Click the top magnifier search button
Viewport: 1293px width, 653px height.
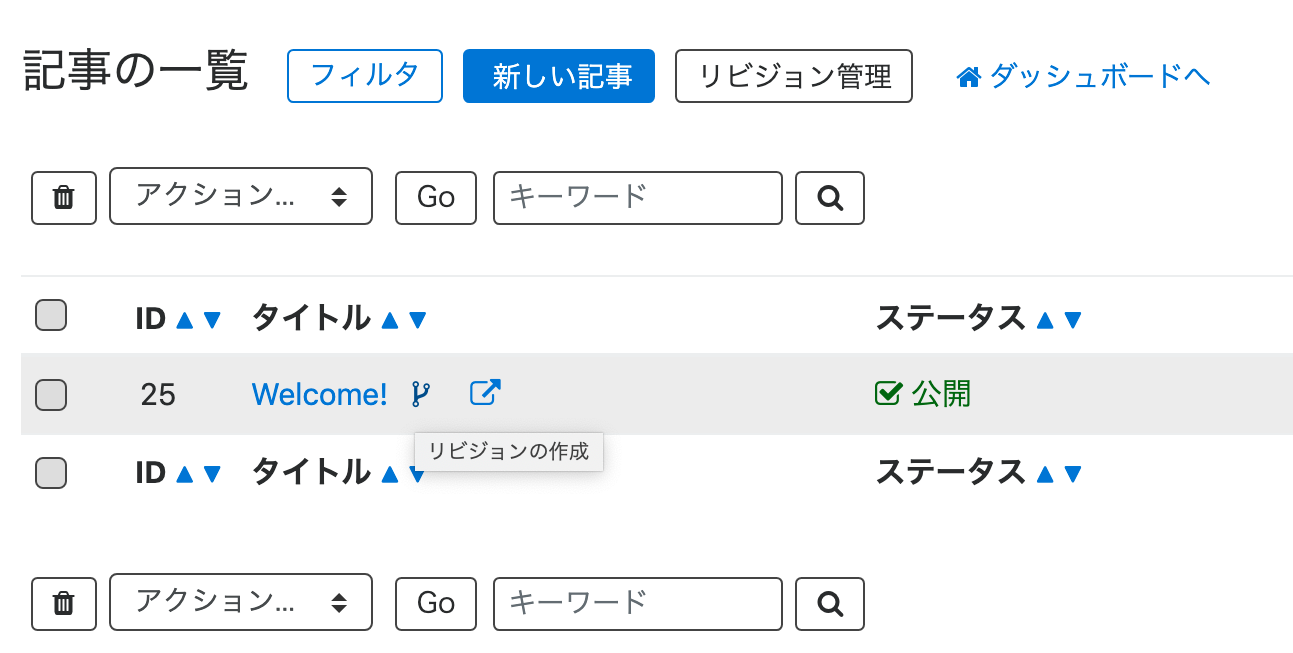tap(830, 198)
